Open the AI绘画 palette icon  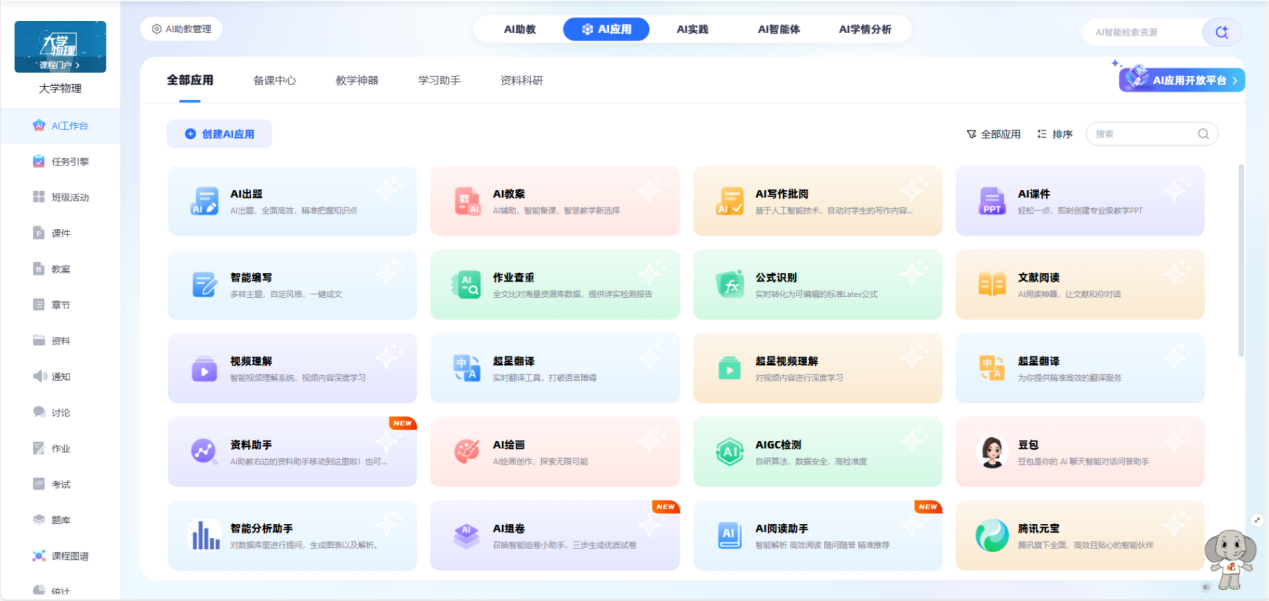click(x=467, y=452)
